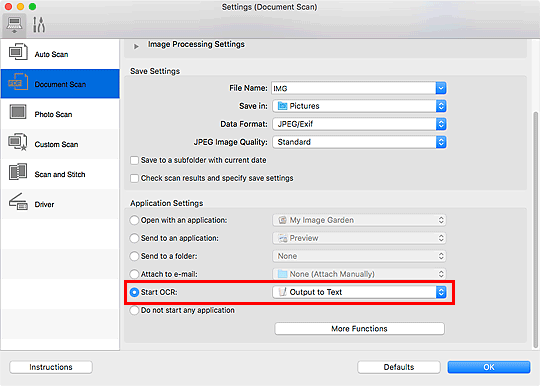Open the scan-from-computer settings tab icon
Viewport: 540px width, 386px height.
point(14,25)
